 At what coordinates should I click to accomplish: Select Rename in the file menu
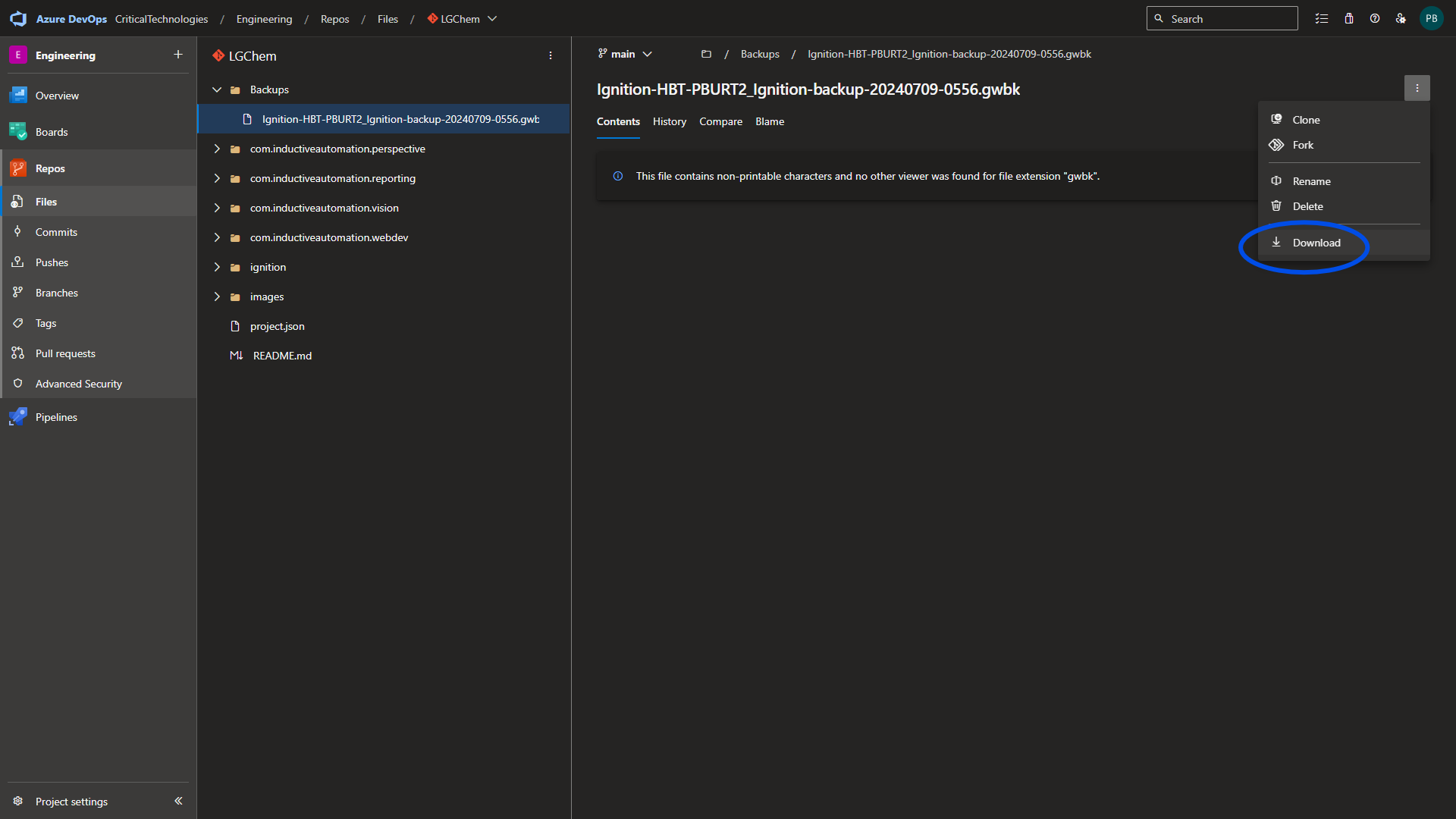point(1311,181)
